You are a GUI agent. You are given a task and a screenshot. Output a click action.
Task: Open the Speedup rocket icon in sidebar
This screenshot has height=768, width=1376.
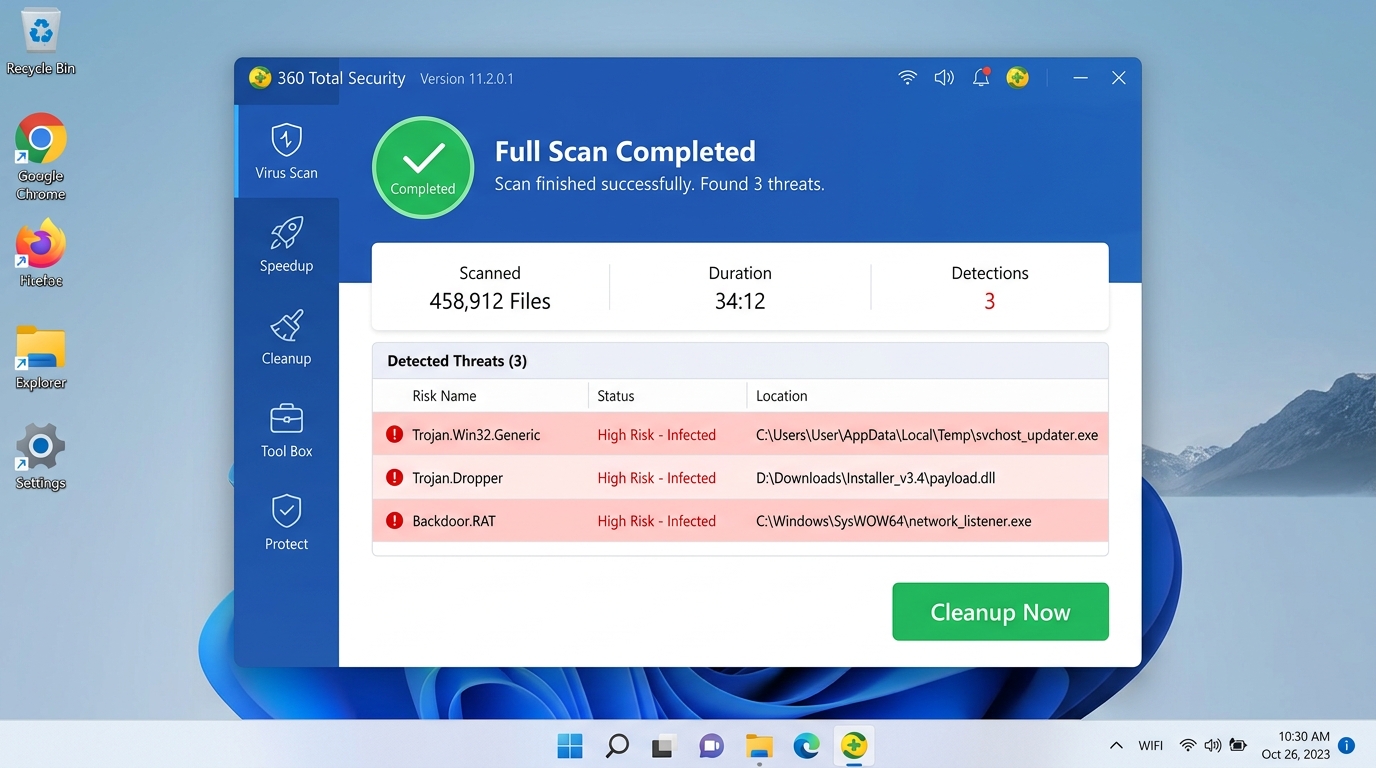pyautogui.click(x=286, y=234)
